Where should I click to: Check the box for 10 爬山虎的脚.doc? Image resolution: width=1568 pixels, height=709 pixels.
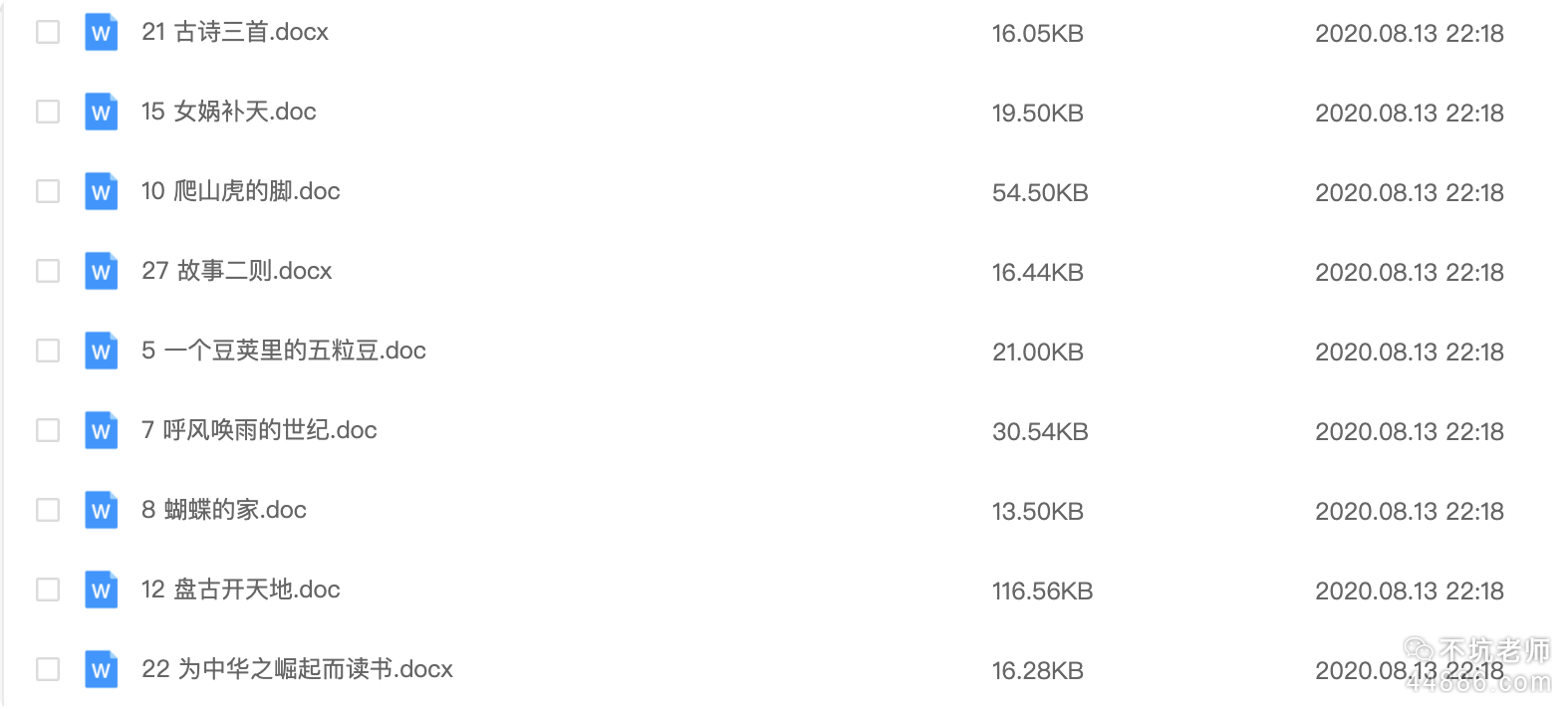tap(48, 191)
